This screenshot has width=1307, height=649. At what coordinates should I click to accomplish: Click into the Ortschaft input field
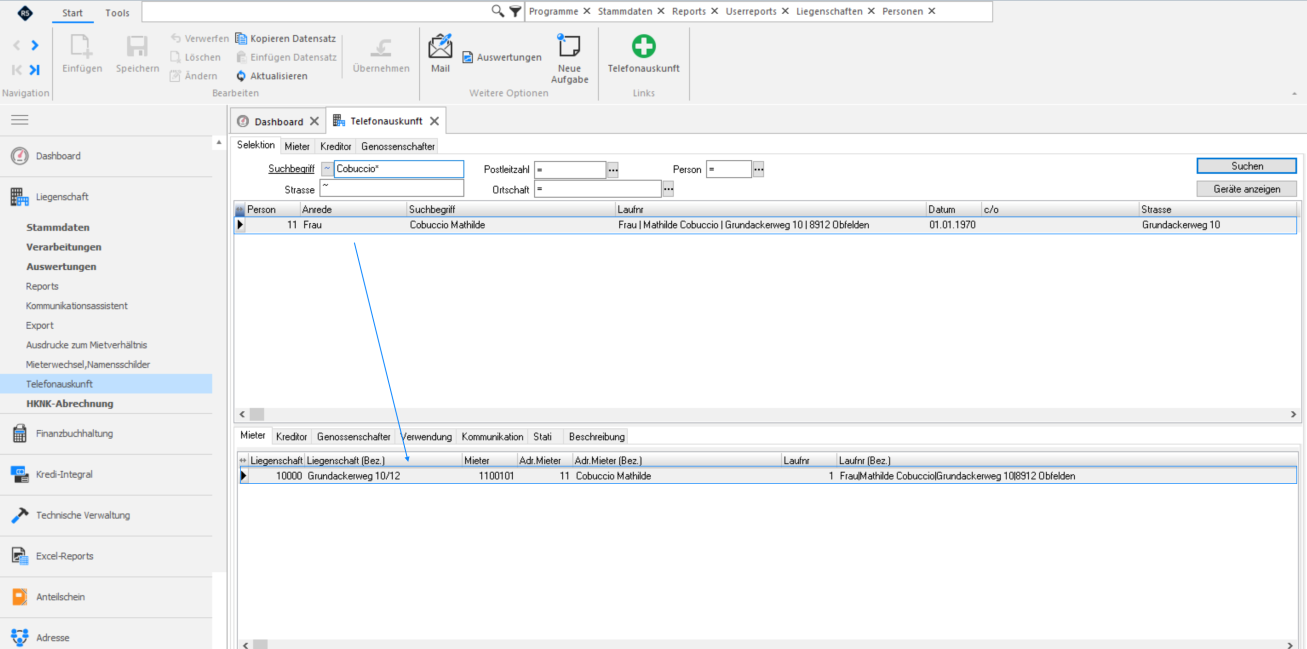(x=598, y=189)
